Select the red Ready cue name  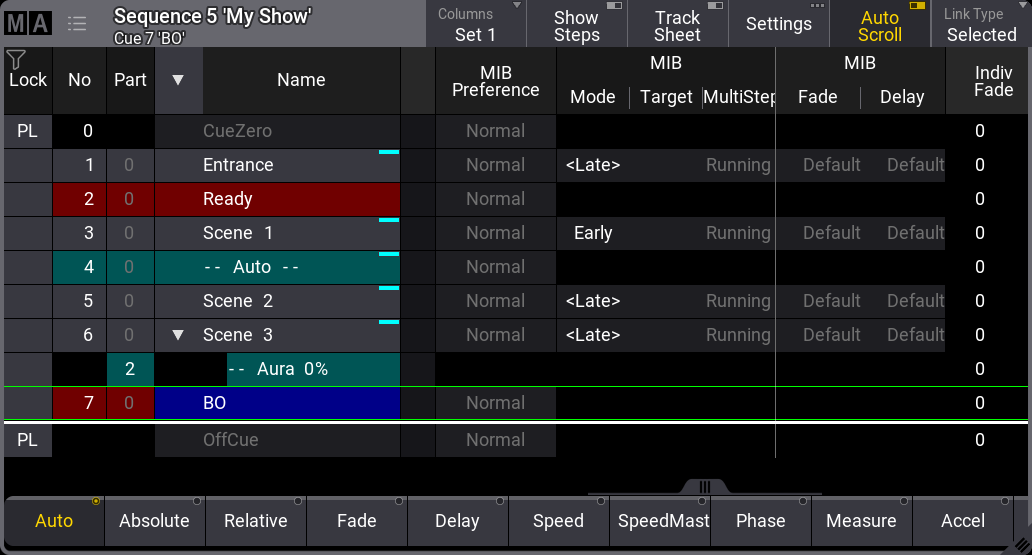(x=278, y=199)
